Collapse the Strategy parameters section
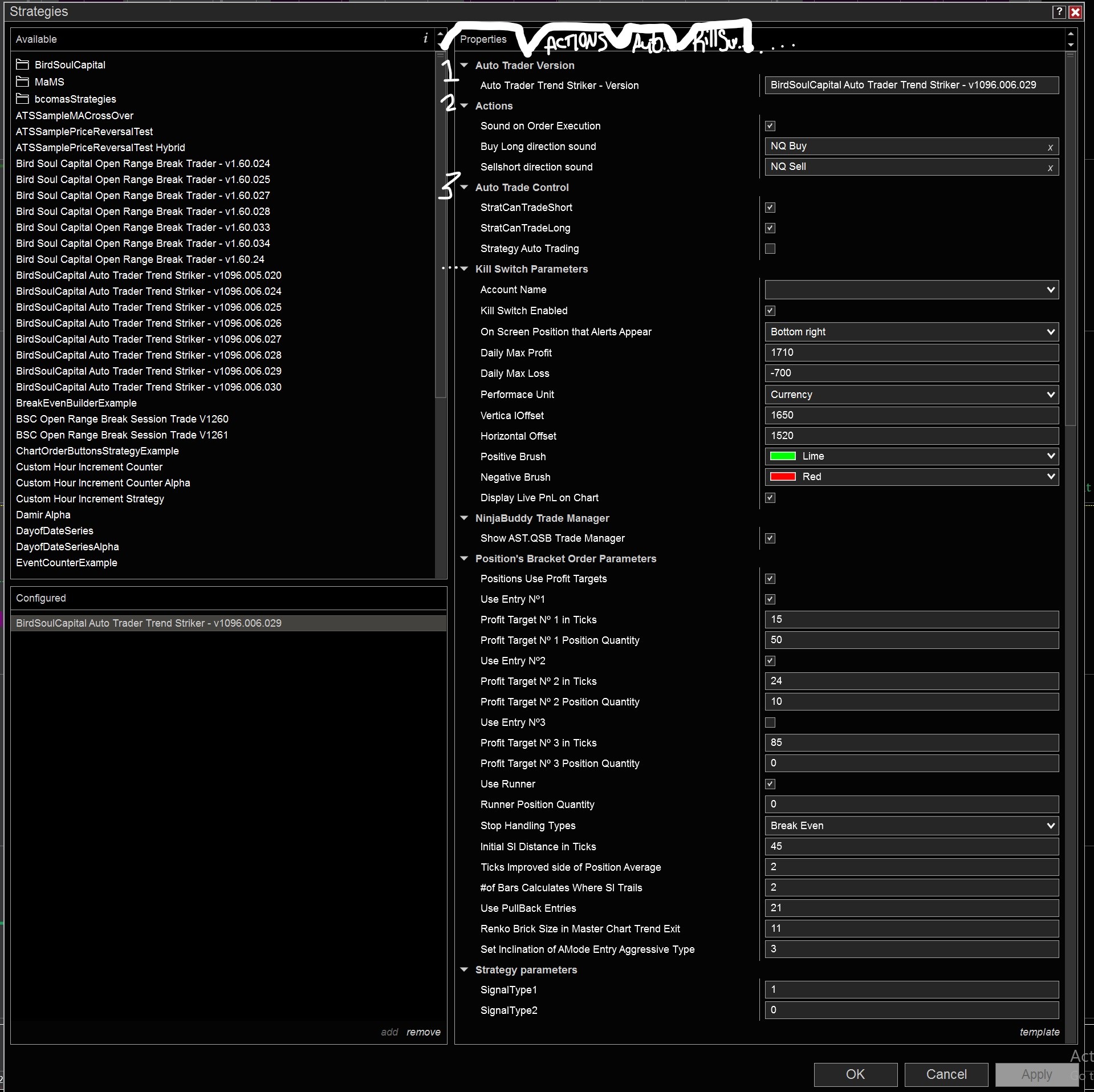This screenshot has height=1092, width=1094. (464, 969)
